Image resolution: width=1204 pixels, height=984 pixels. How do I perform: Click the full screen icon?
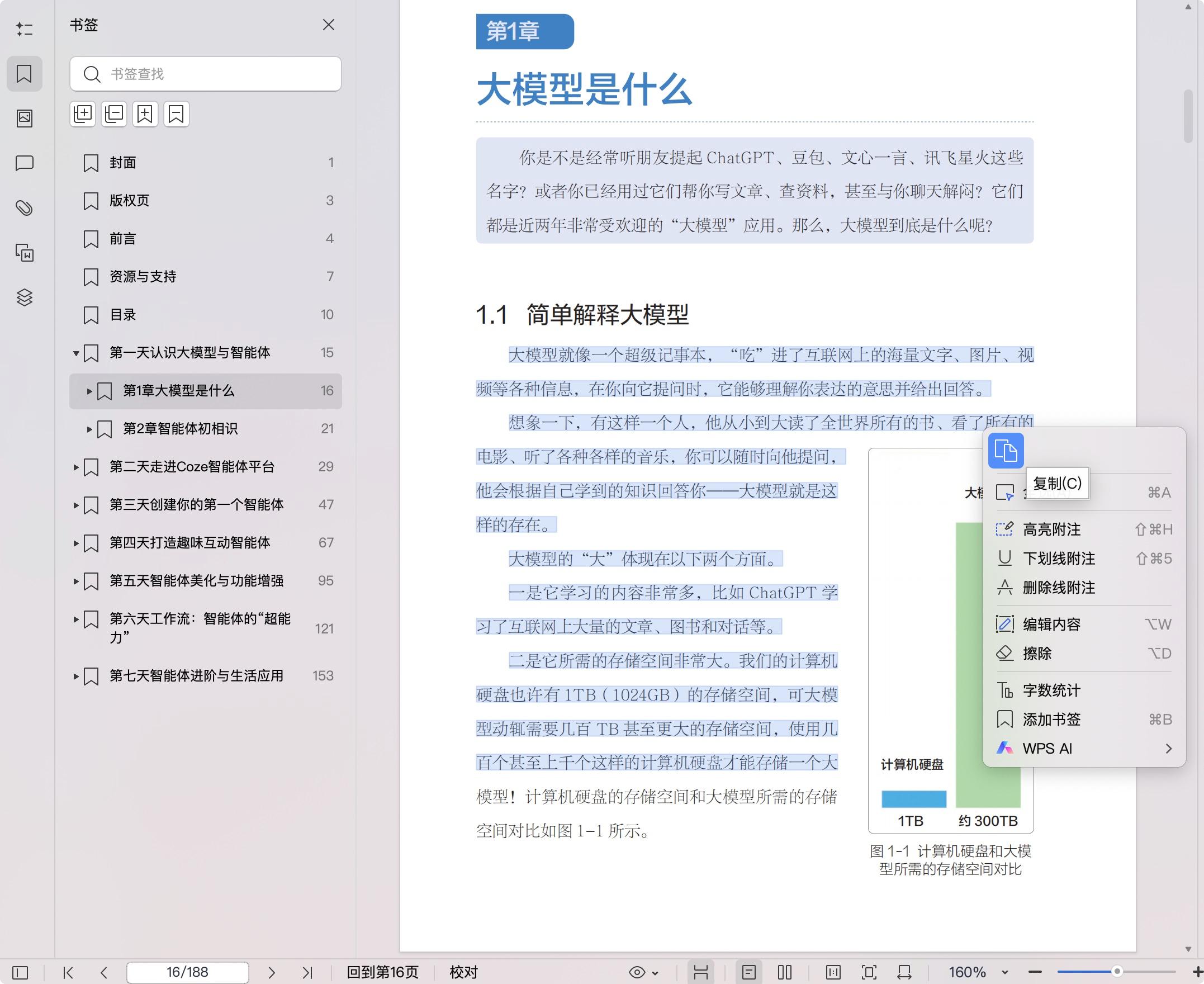coord(869,973)
